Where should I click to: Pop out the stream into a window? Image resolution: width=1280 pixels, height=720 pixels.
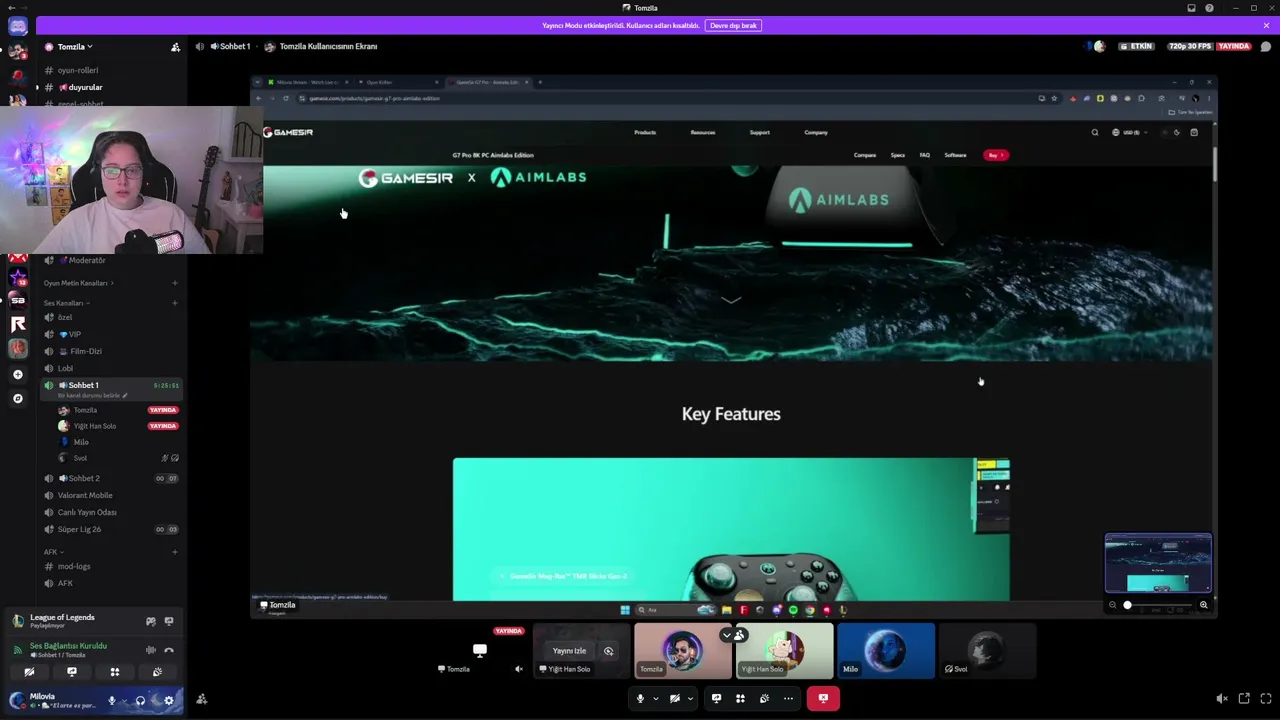tap(1244, 699)
